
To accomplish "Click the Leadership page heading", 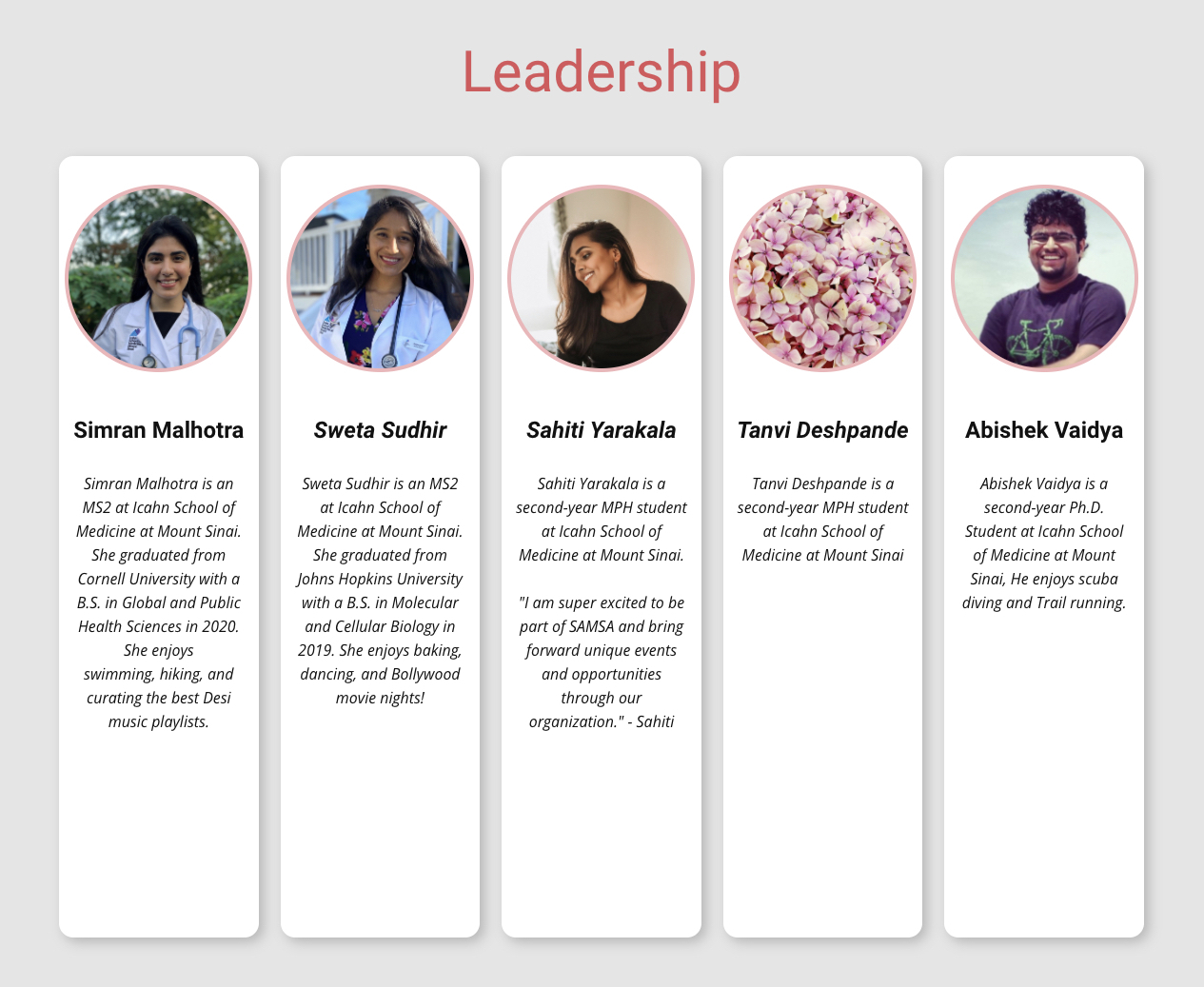I will pyautogui.click(x=601, y=71).
